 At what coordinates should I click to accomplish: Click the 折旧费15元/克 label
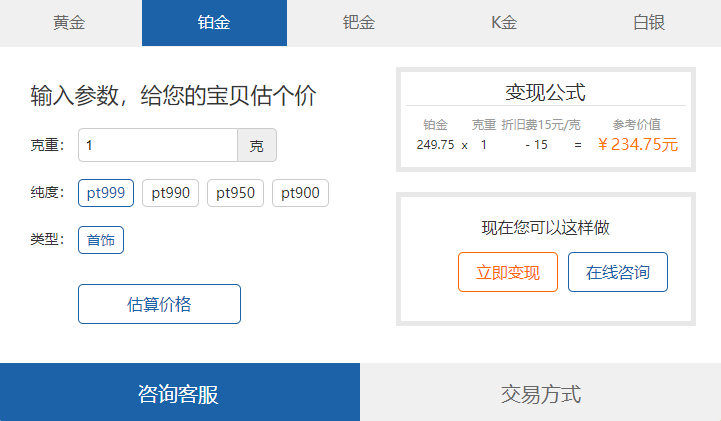[541, 125]
